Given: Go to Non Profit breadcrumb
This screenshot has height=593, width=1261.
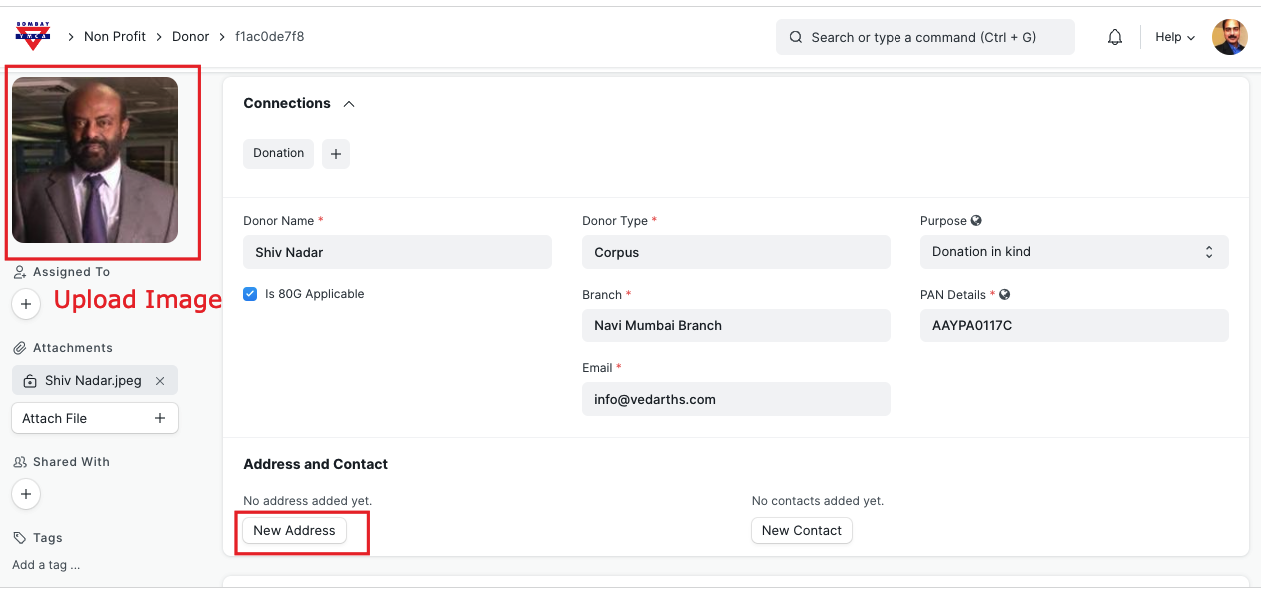Looking at the screenshot, I should point(115,37).
